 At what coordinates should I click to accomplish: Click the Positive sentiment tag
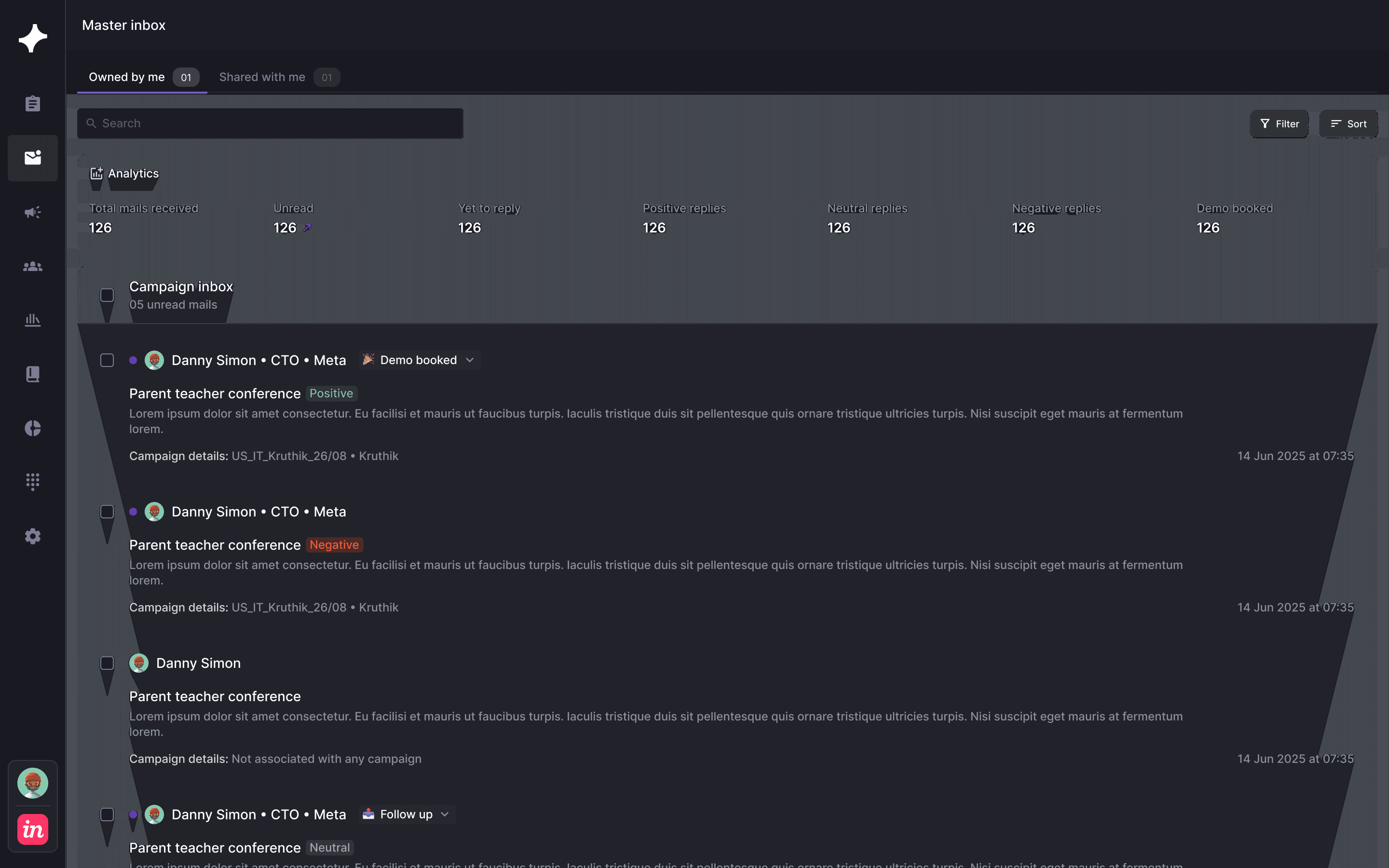click(331, 393)
